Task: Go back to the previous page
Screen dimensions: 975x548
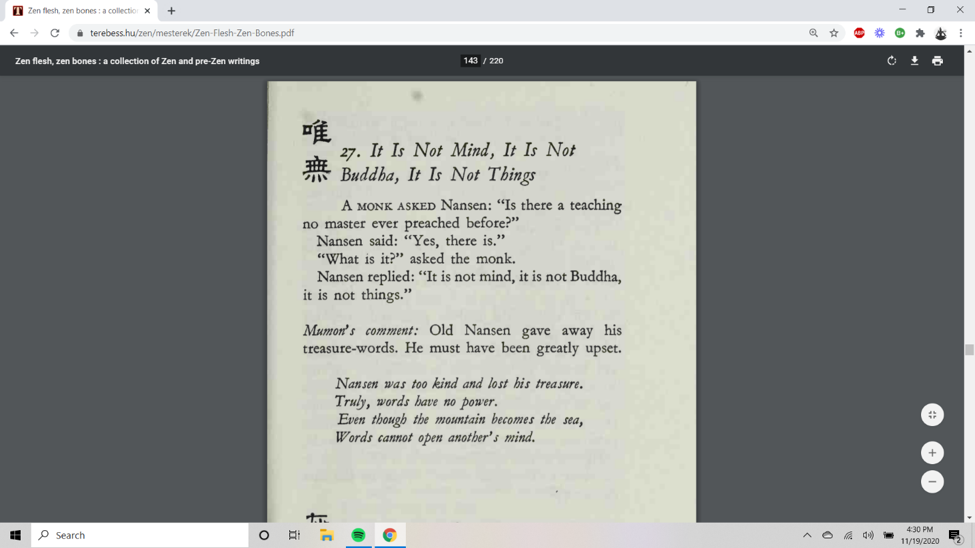Action: click(x=14, y=33)
